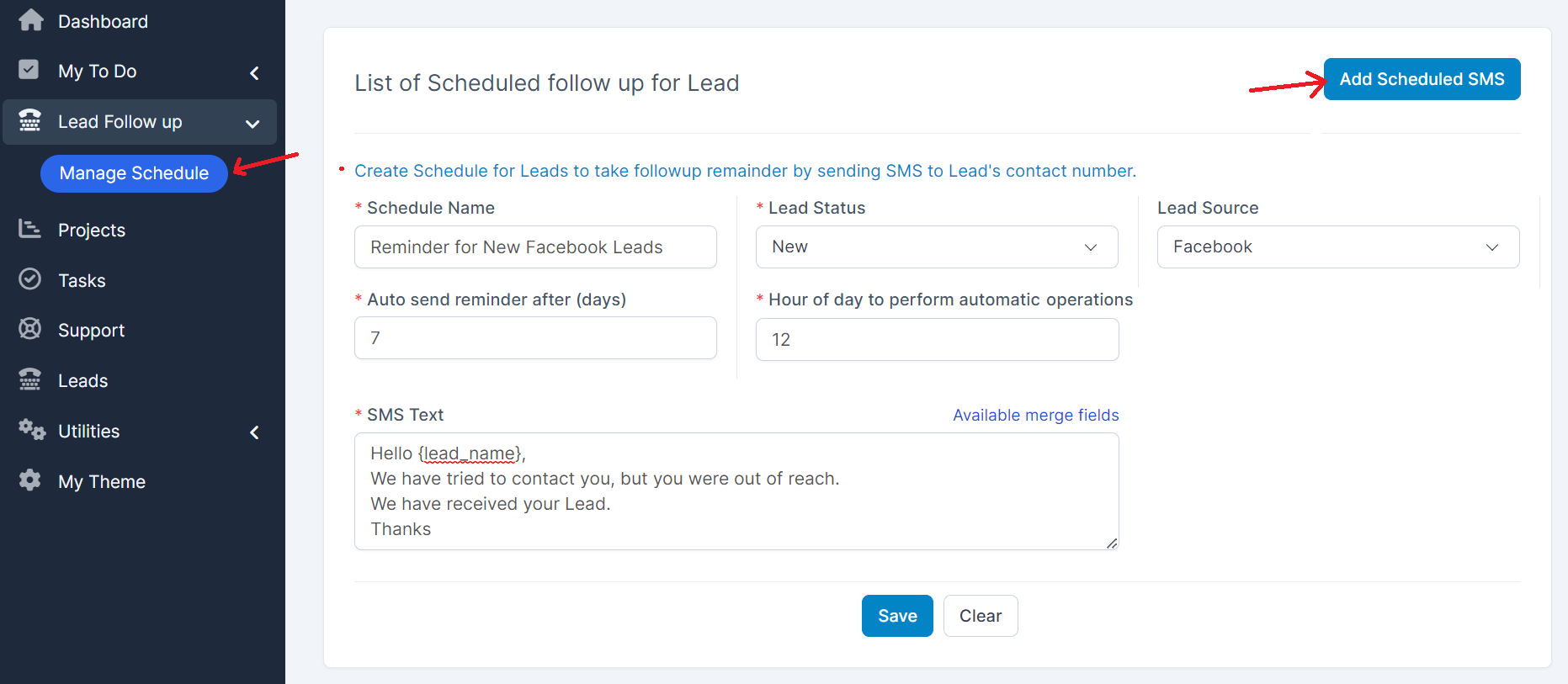
Task: Open Available merge fields link
Action: (1035, 415)
